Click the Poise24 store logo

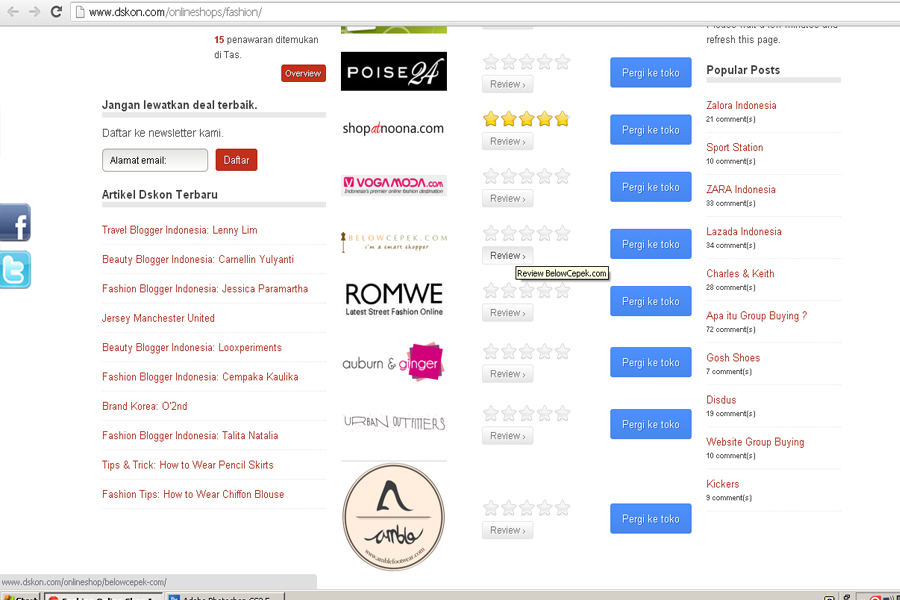tap(394, 71)
